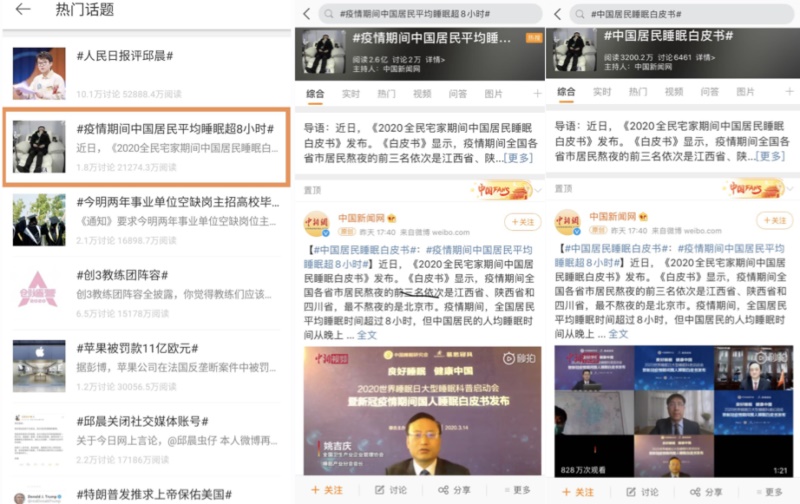Tap back arrow beside the 疫情期间 search bar
Viewport: 800px width, 504px height.
(x=306, y=14)
